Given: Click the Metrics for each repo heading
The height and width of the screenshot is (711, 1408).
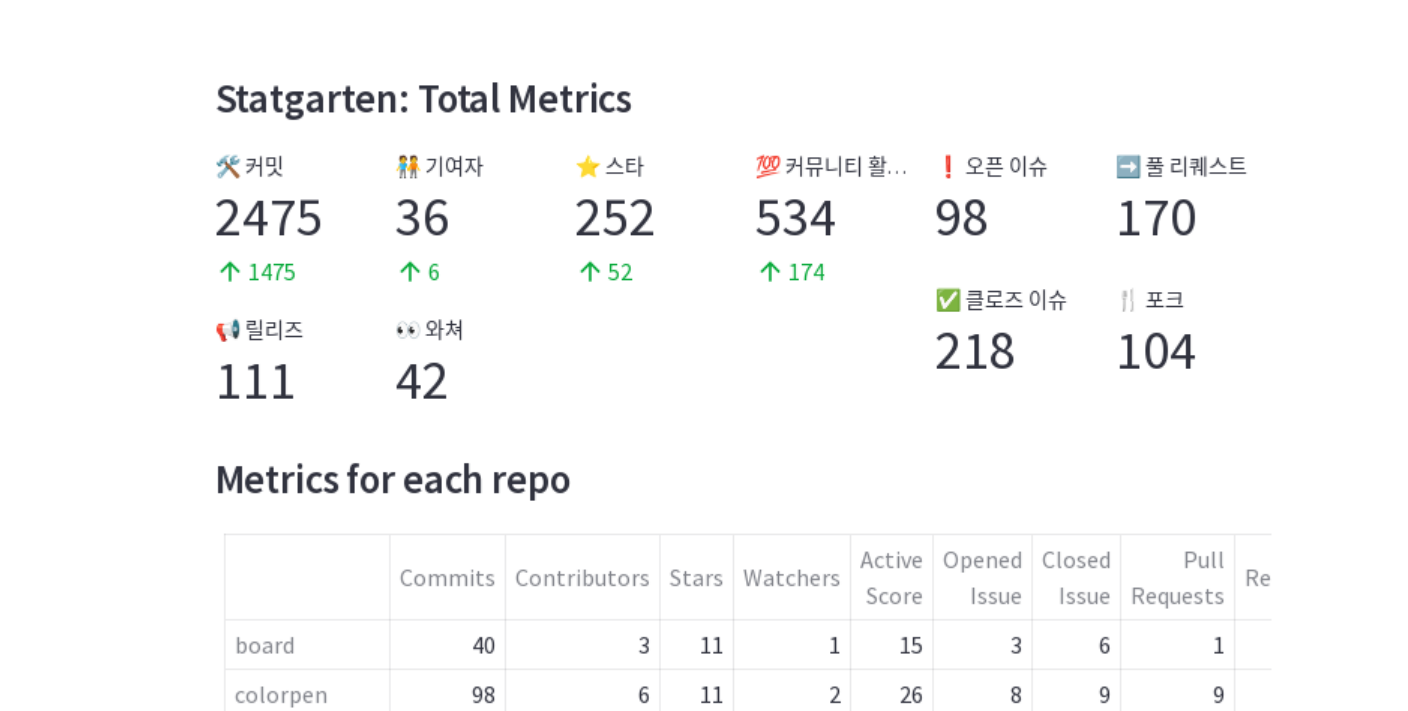Looking at the screenshot, I should tap(393, 480).
